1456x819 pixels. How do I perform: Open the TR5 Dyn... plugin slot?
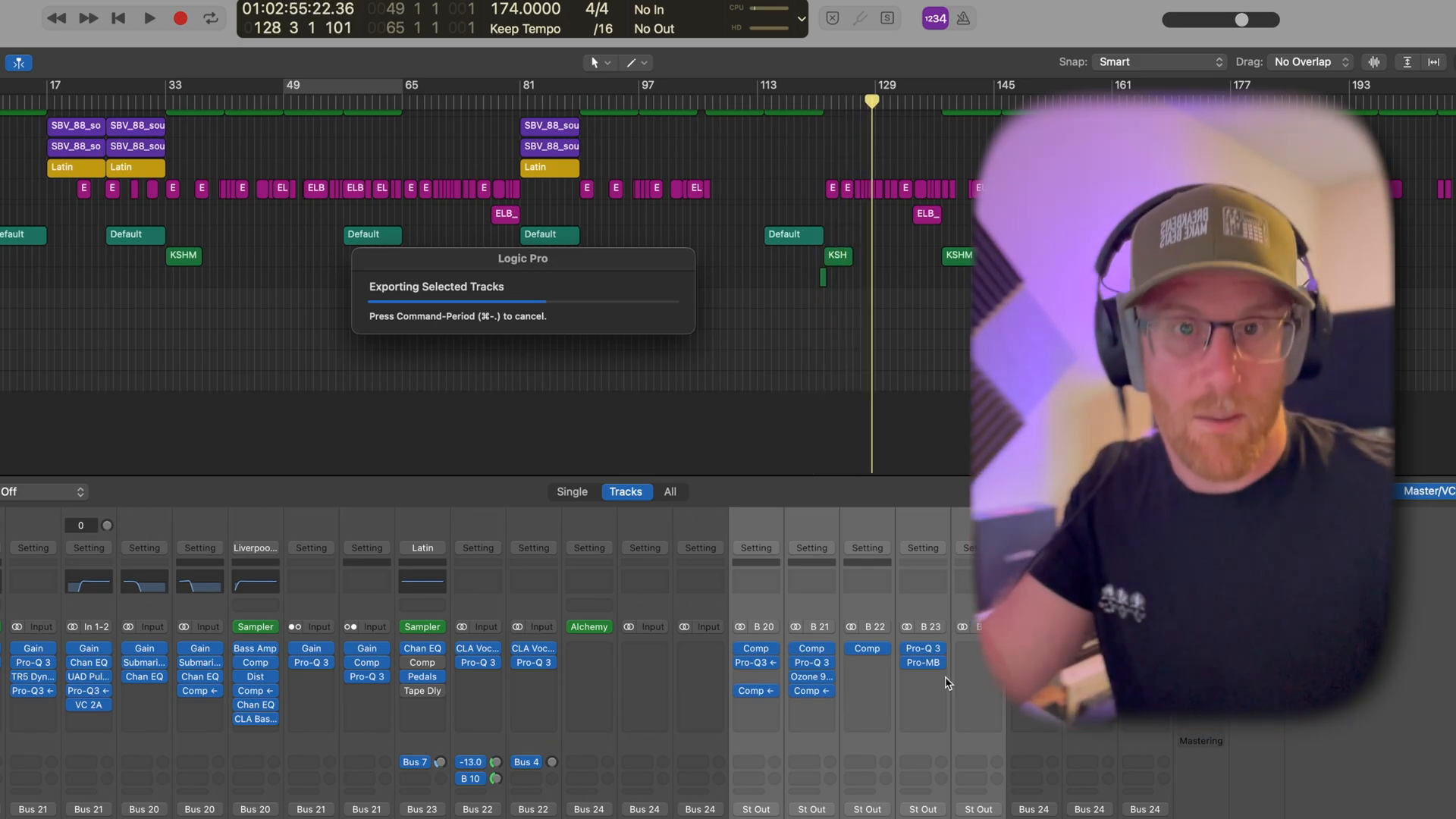[x=33, y=676]
